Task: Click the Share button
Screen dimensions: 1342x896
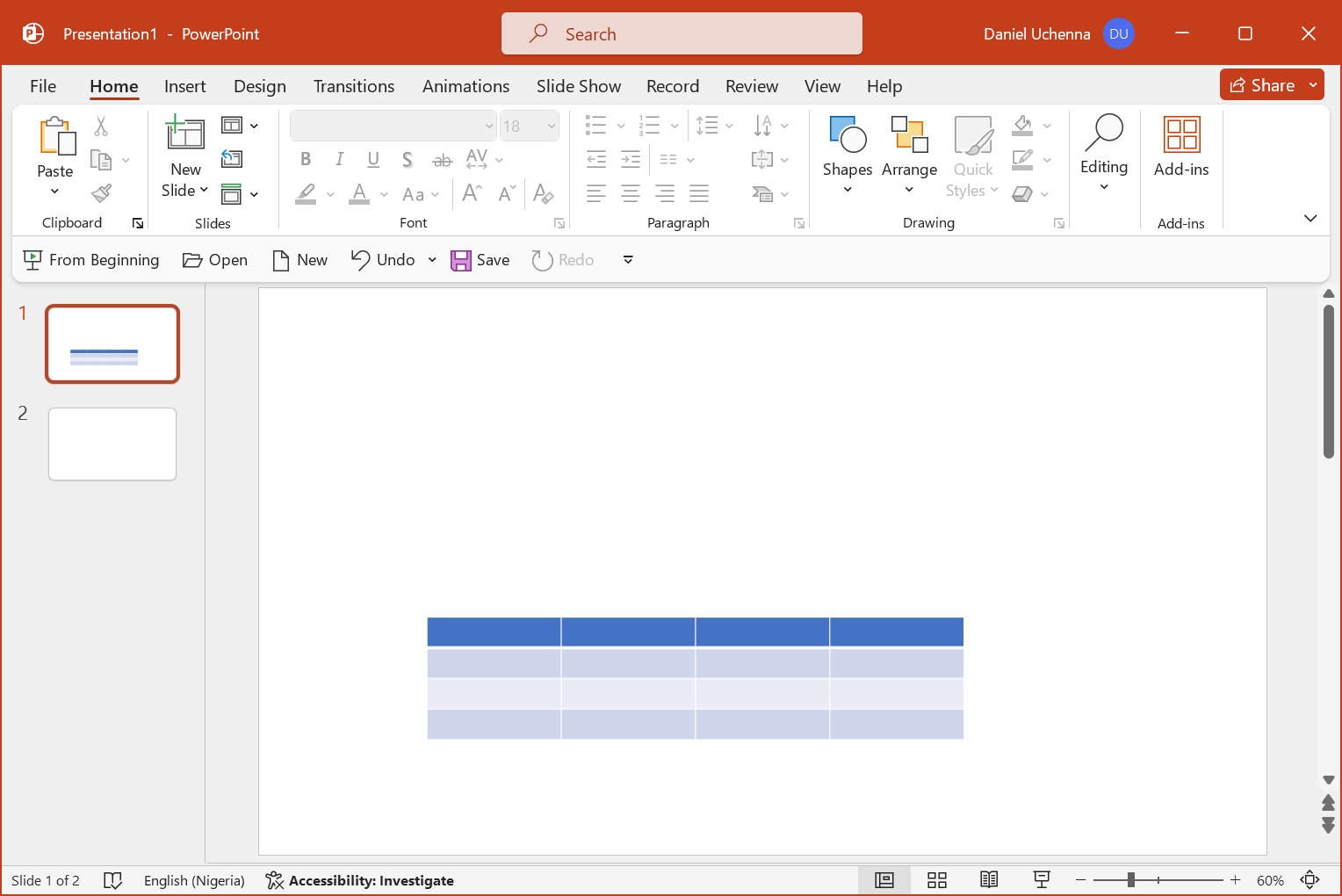Action: 1262,85
